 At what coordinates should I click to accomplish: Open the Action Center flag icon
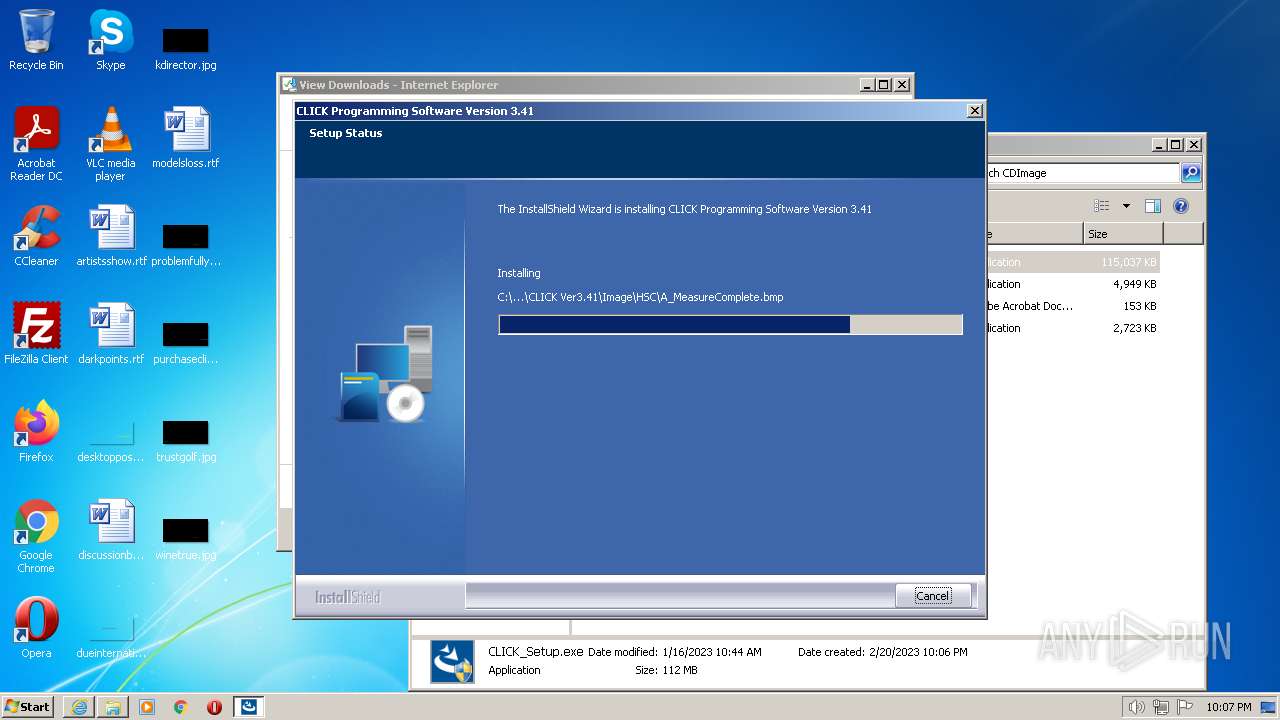1185,707
